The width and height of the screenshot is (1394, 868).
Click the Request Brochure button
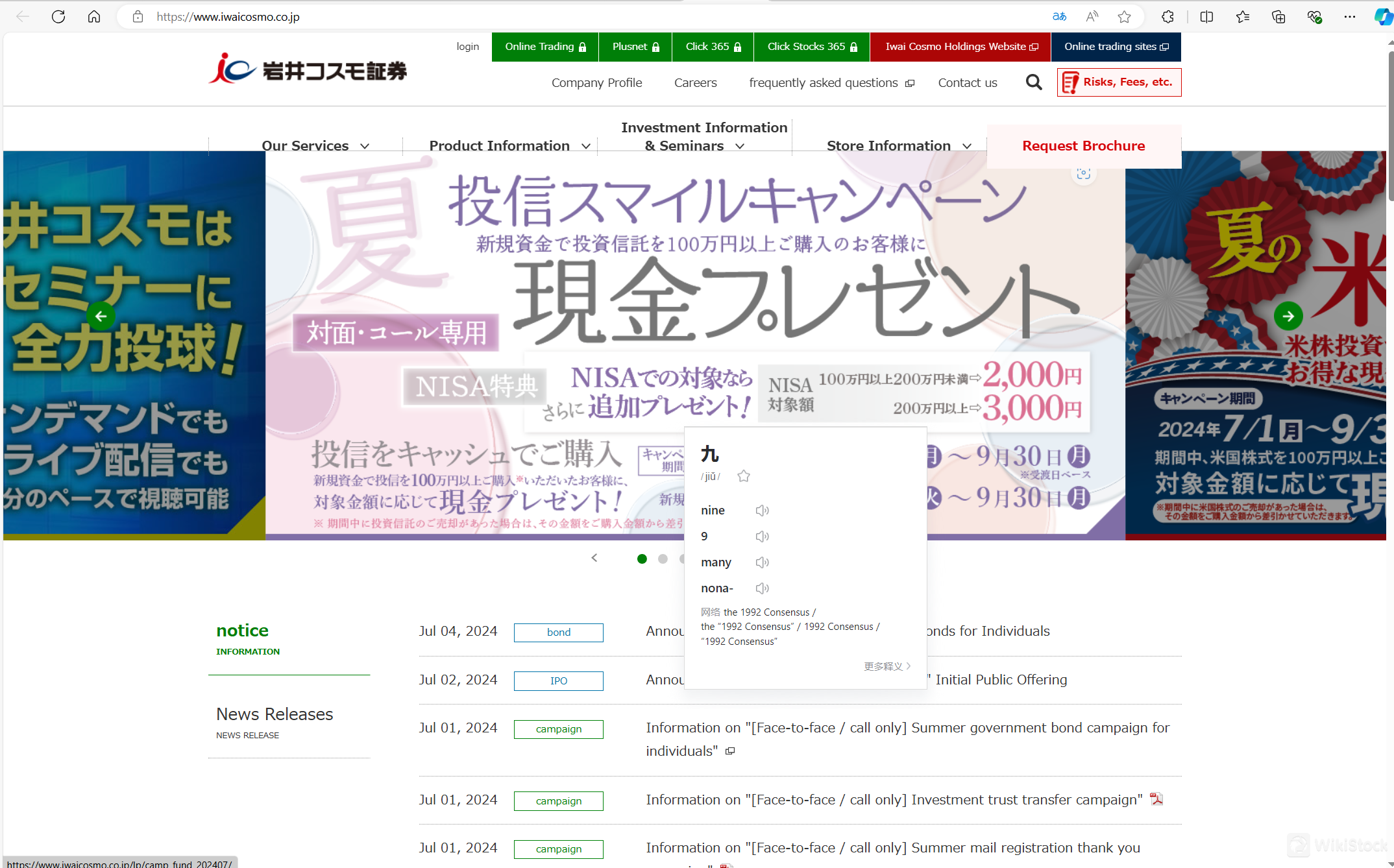pos(1084,146)
